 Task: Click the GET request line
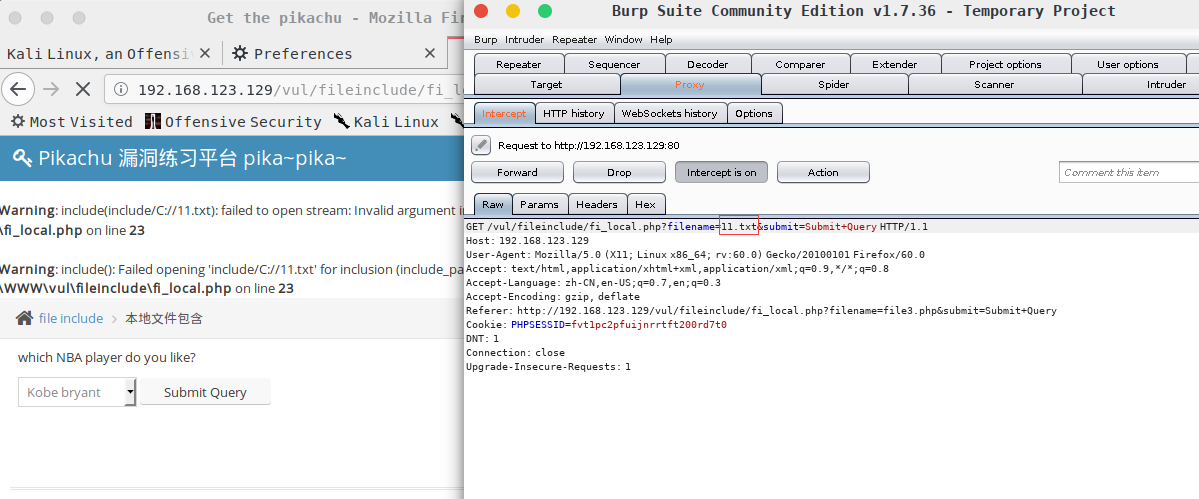tap(697, 227)
